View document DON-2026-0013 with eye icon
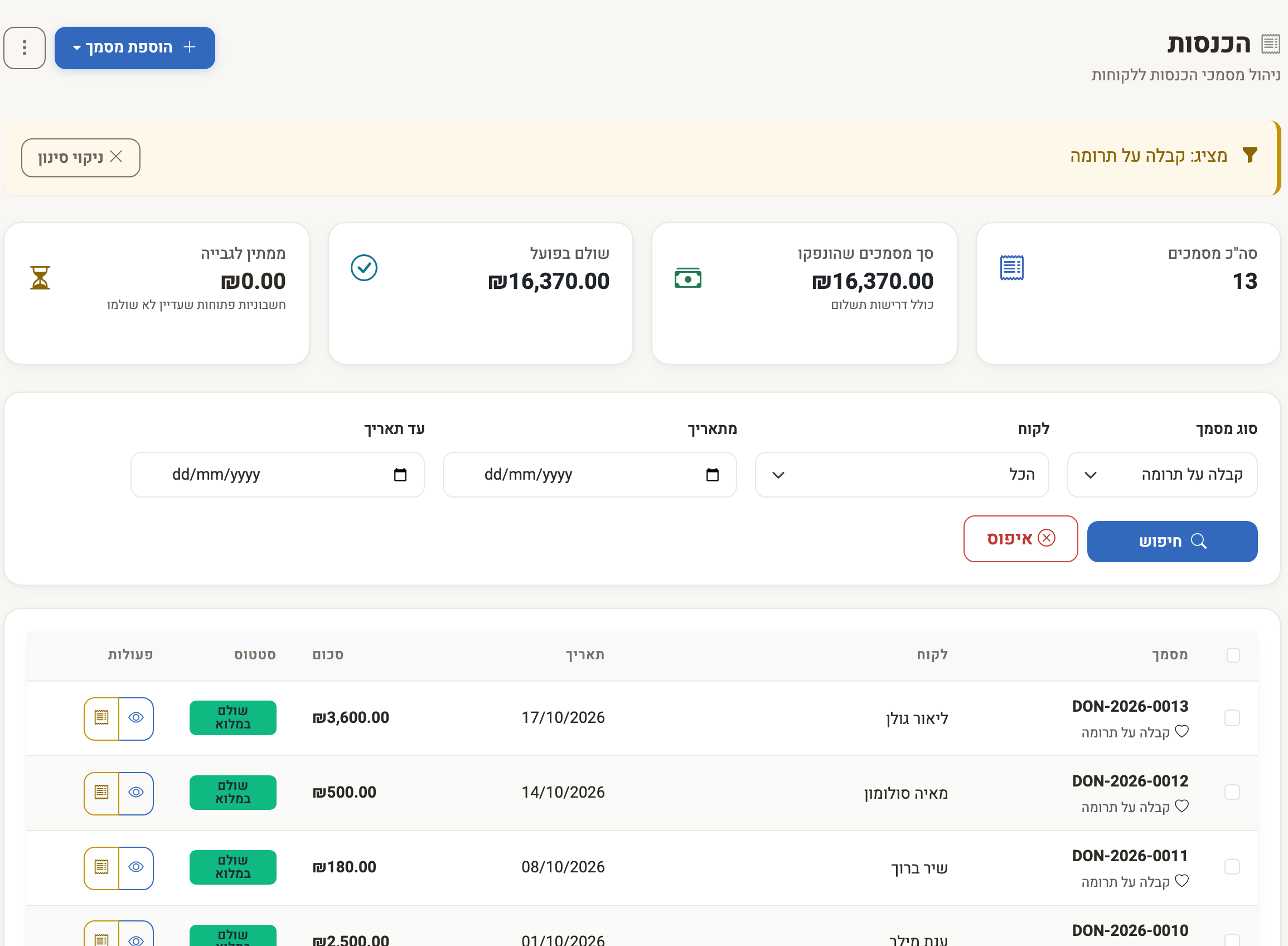The width and height of the screenshot is (1288, 946). [136, 718]
